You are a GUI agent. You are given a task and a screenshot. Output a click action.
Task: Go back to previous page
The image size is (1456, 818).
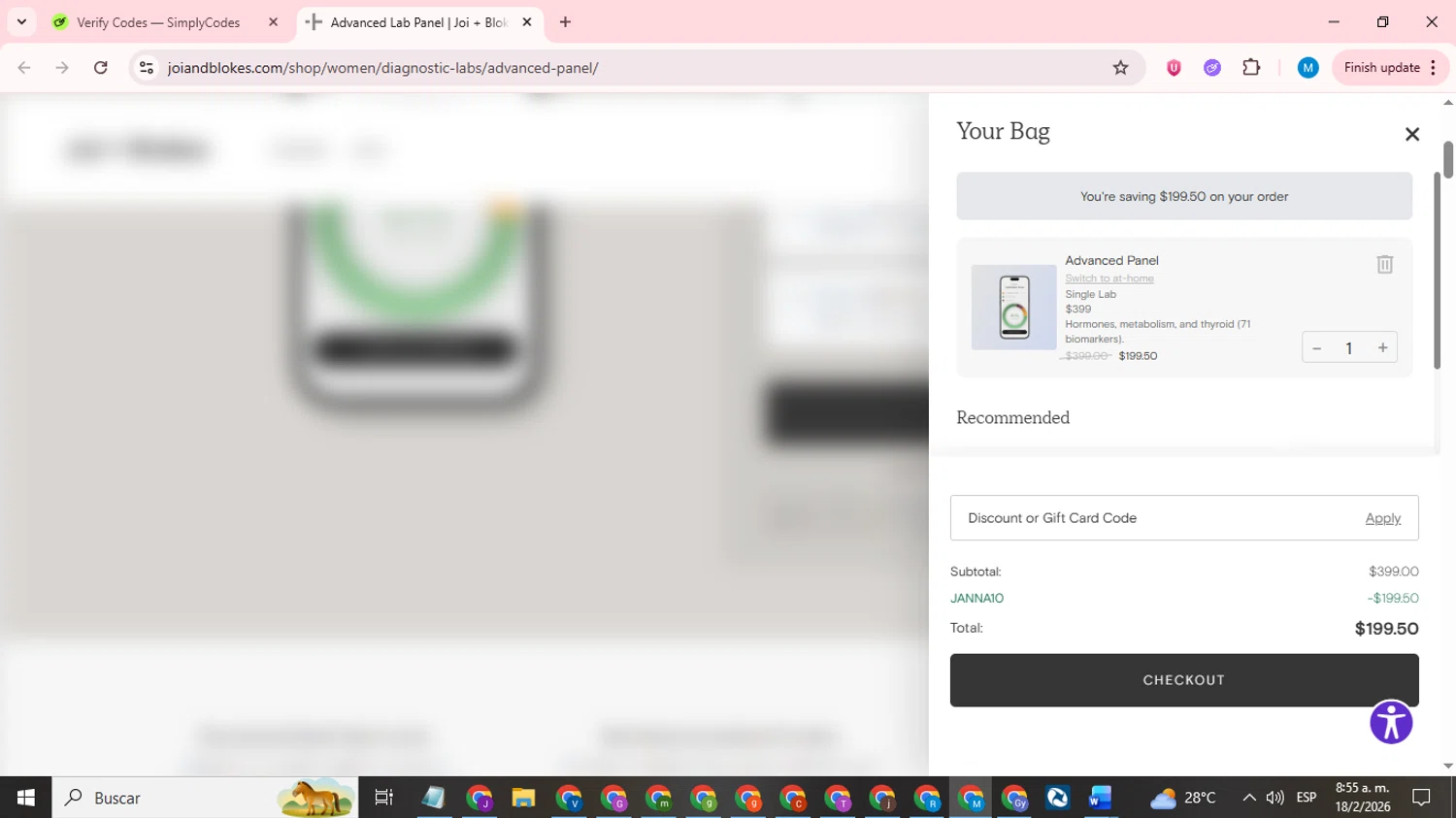coord(24,68)
